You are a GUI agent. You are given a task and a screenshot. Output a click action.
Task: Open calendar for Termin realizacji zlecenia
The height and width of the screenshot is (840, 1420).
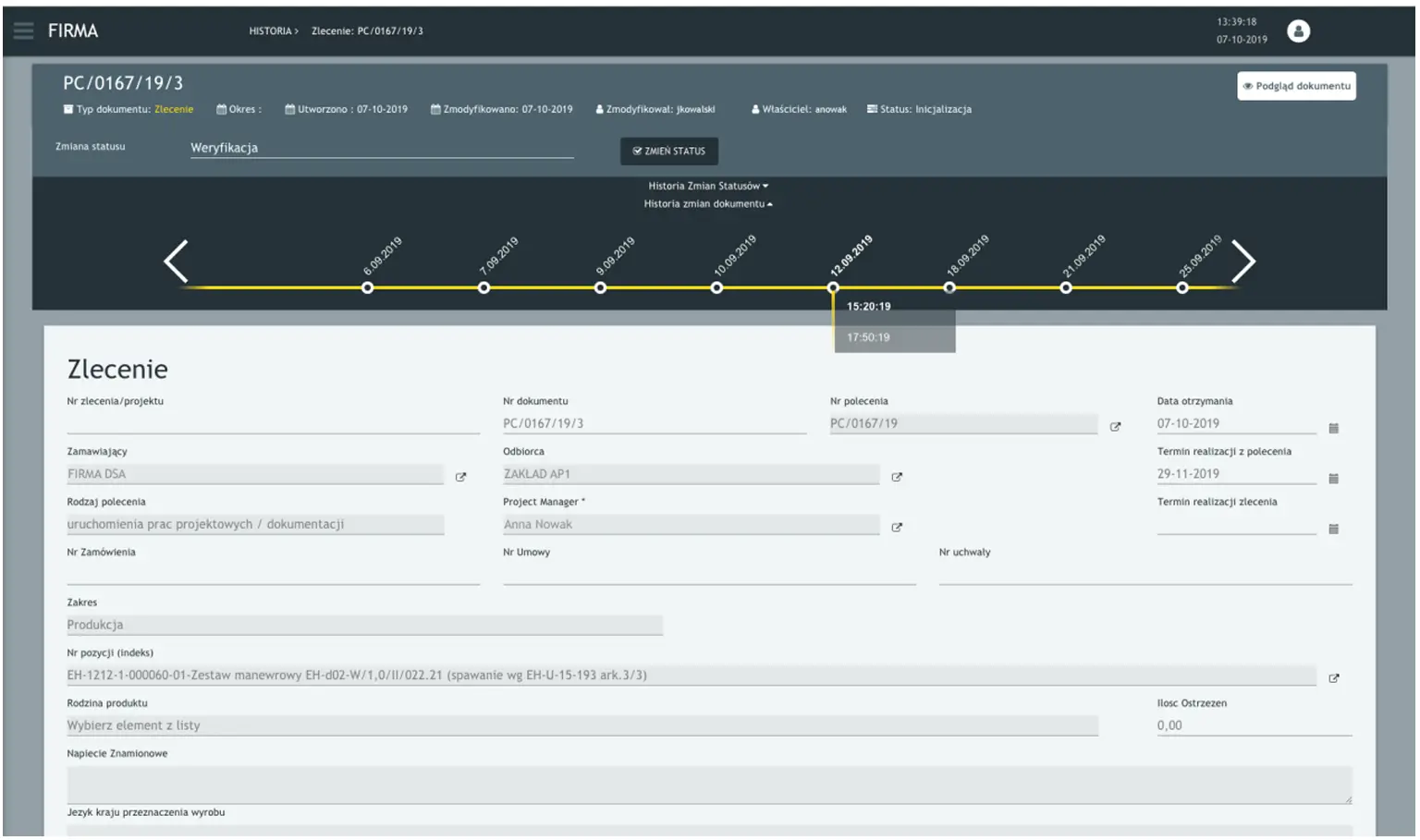pos(1333,529)
